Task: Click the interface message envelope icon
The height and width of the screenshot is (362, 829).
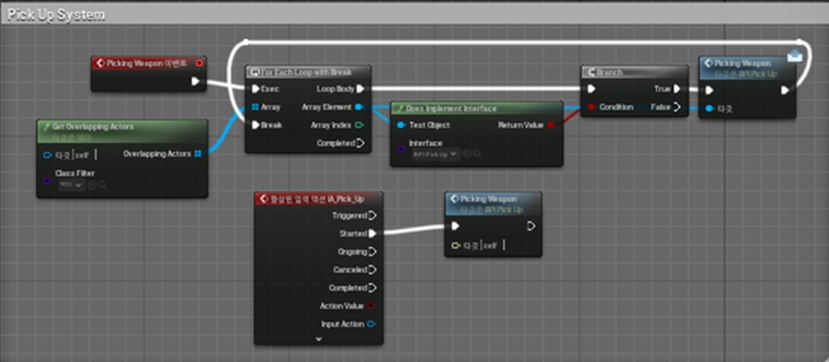Action: coord(795,55)
